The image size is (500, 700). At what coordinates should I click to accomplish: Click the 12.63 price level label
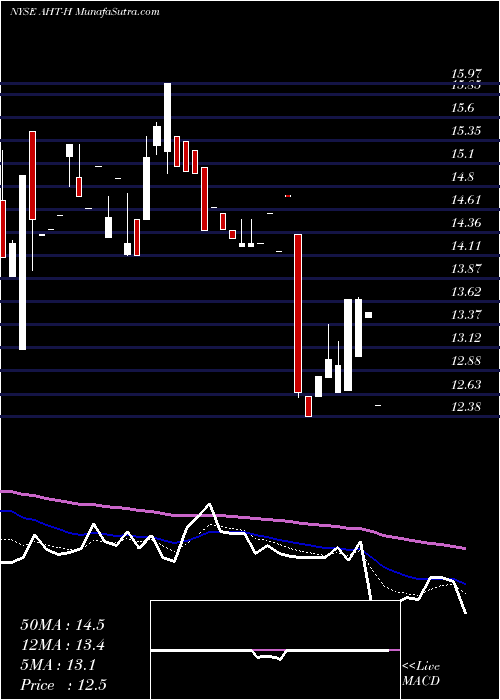[x=466, y=384]
